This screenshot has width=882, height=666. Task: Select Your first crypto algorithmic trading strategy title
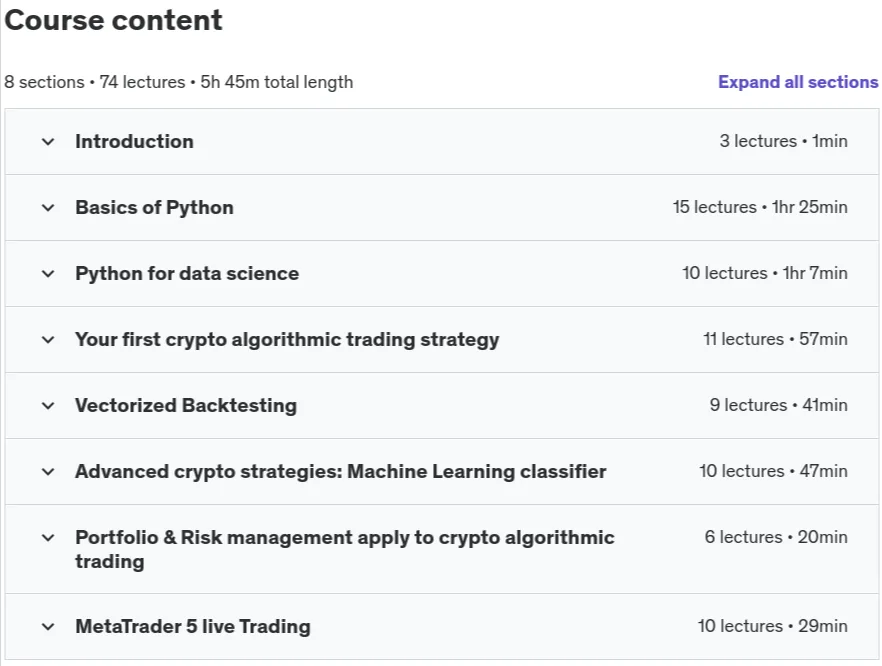(287, 340)
